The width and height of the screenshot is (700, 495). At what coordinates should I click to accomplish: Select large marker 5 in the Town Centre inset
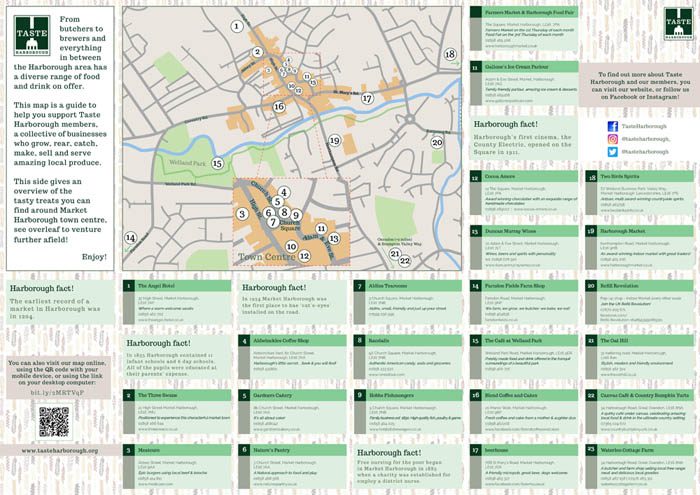point(277,202)
